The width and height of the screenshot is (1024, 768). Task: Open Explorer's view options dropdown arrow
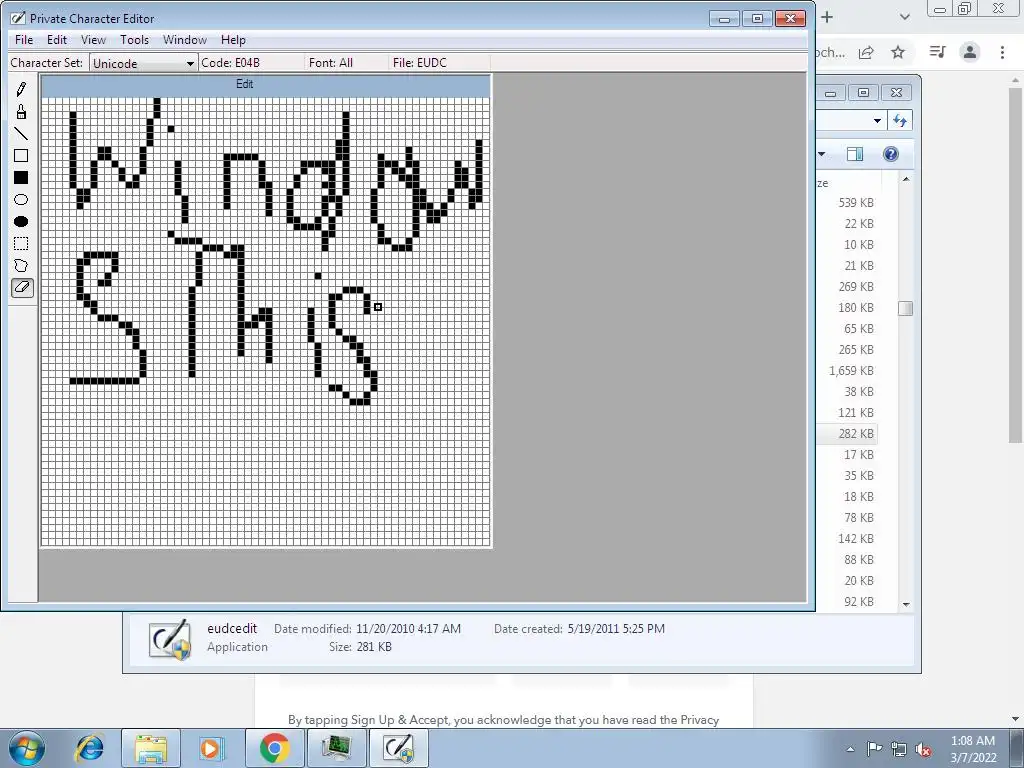822,154
